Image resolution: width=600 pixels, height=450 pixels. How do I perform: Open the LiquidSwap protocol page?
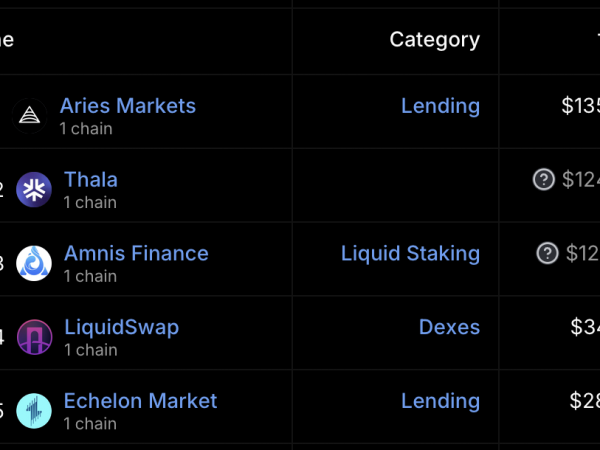[122, 328]
